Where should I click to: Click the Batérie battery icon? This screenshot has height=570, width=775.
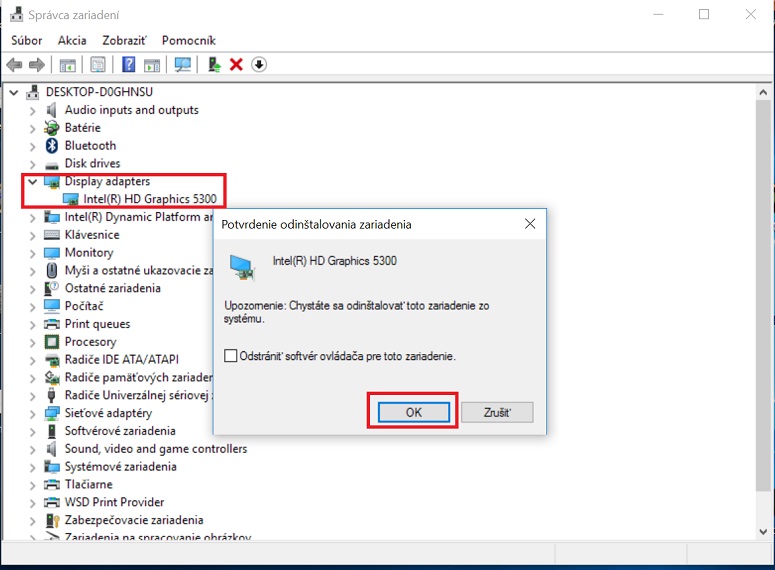[x=52, y=128]
